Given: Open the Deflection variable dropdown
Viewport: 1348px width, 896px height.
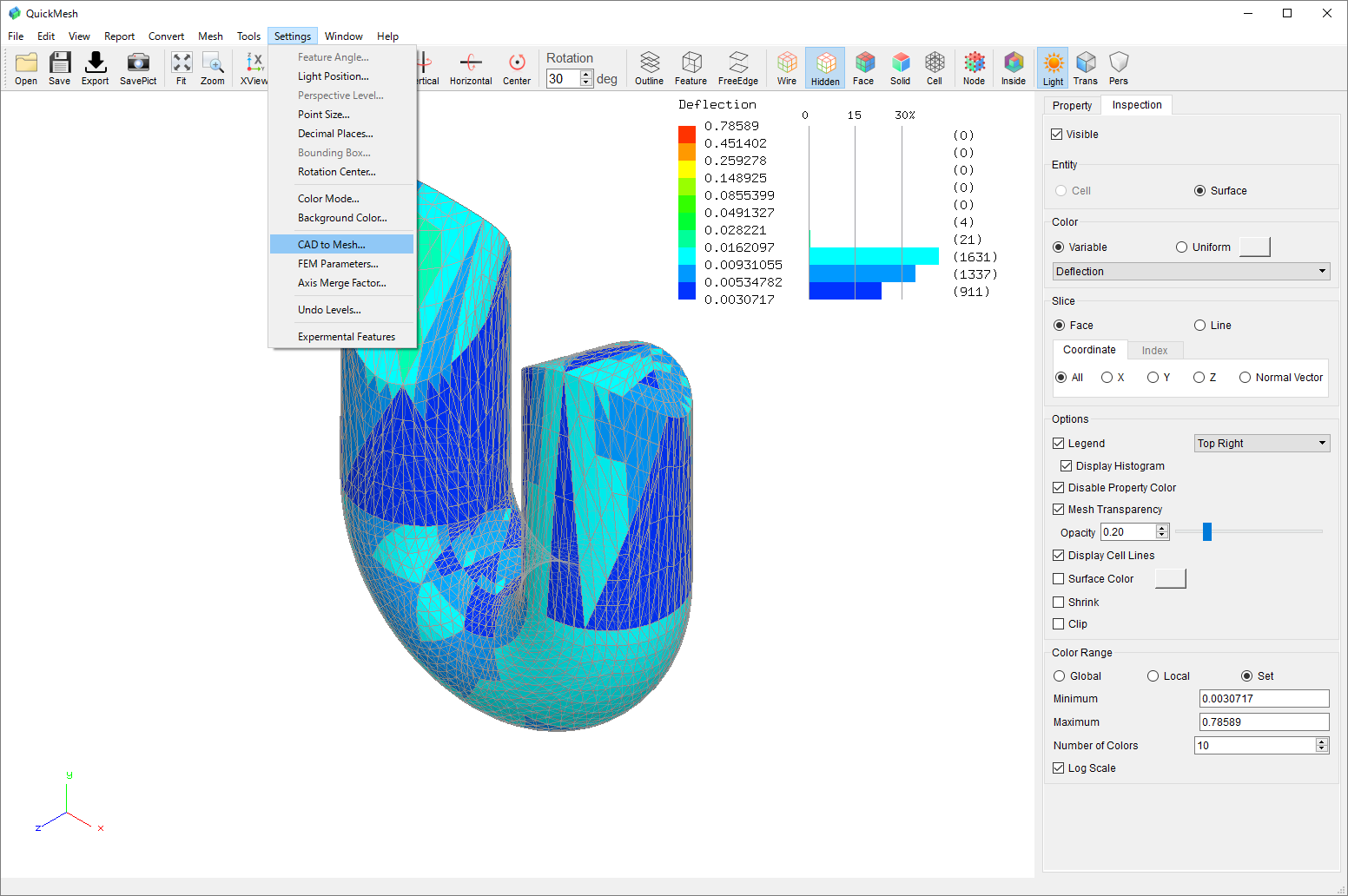Looking at the screenshot, I should [1191, 272].
